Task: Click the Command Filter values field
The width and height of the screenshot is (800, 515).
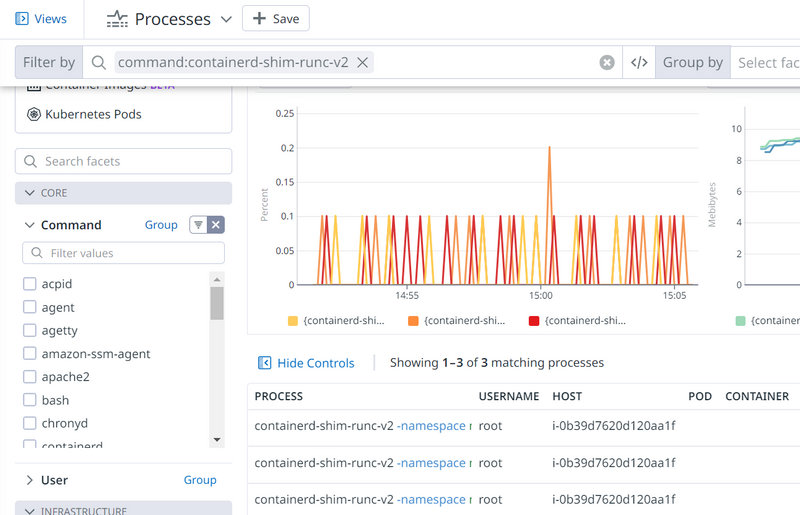Action: click(x=123, y=253)
